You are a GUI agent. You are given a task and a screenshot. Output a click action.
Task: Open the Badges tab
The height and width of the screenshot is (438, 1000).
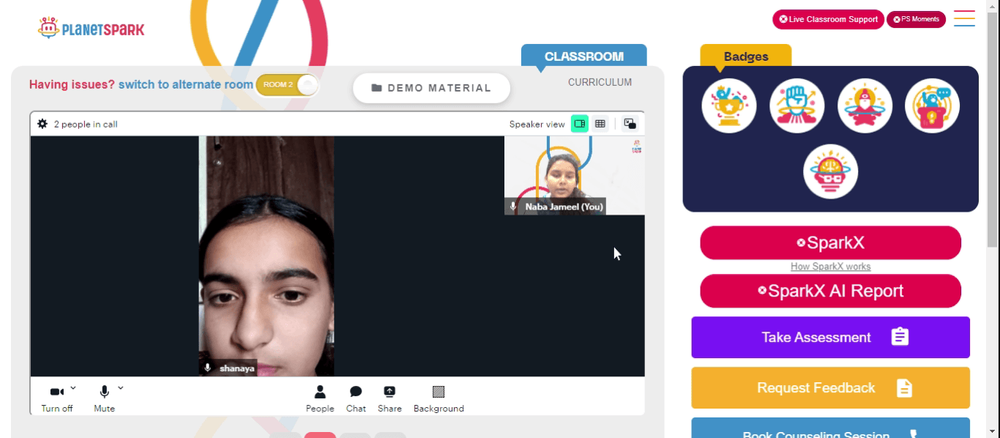tap(746, 56)
